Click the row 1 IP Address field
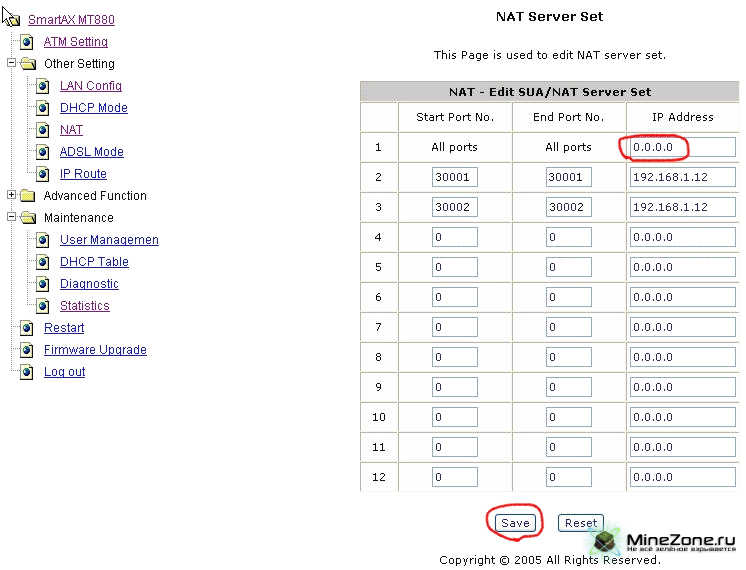 [x=682, y=148]
